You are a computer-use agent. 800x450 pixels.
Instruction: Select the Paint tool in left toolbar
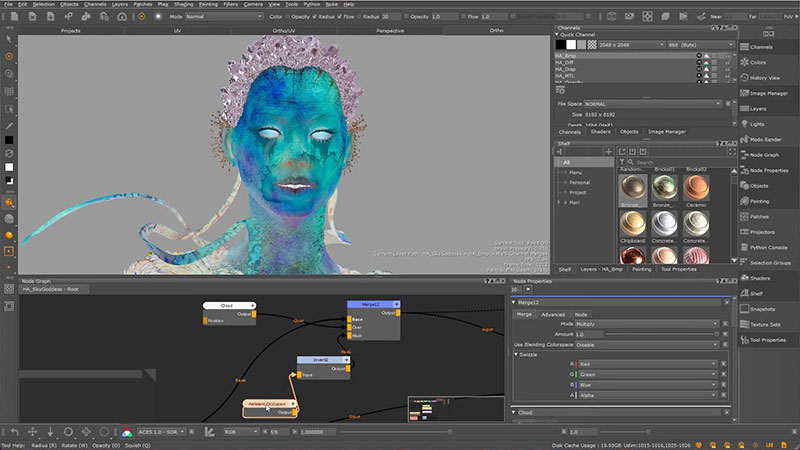9,56
